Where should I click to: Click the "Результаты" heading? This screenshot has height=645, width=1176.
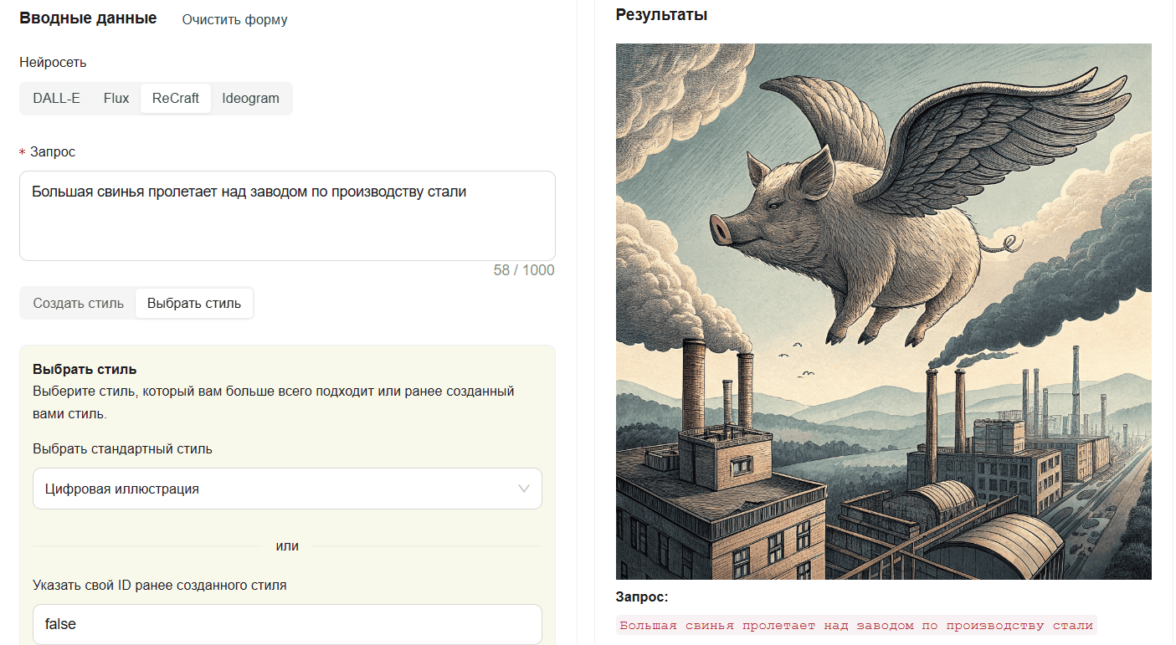(661, 15)
